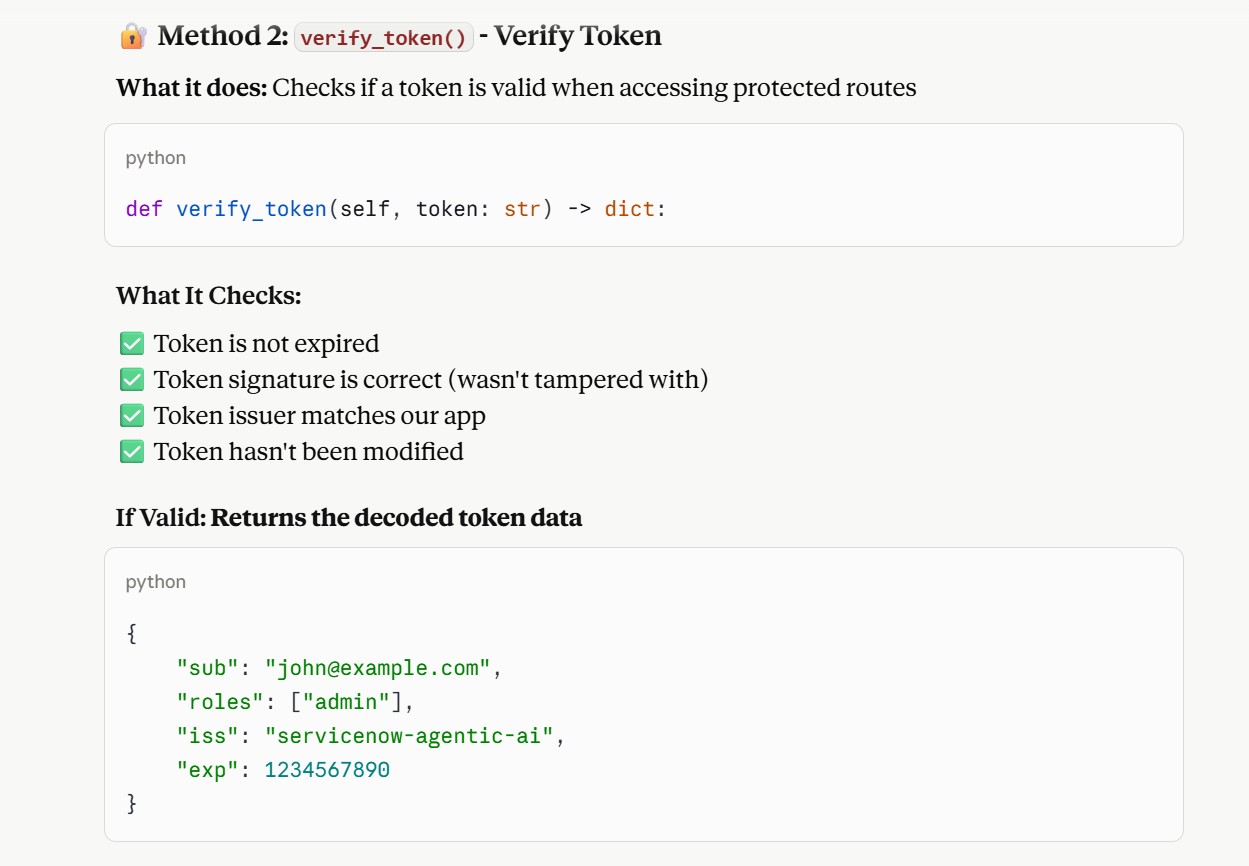Click the What It Checks heading
This screenshot has height=866, width=1249.
(208, 296)
